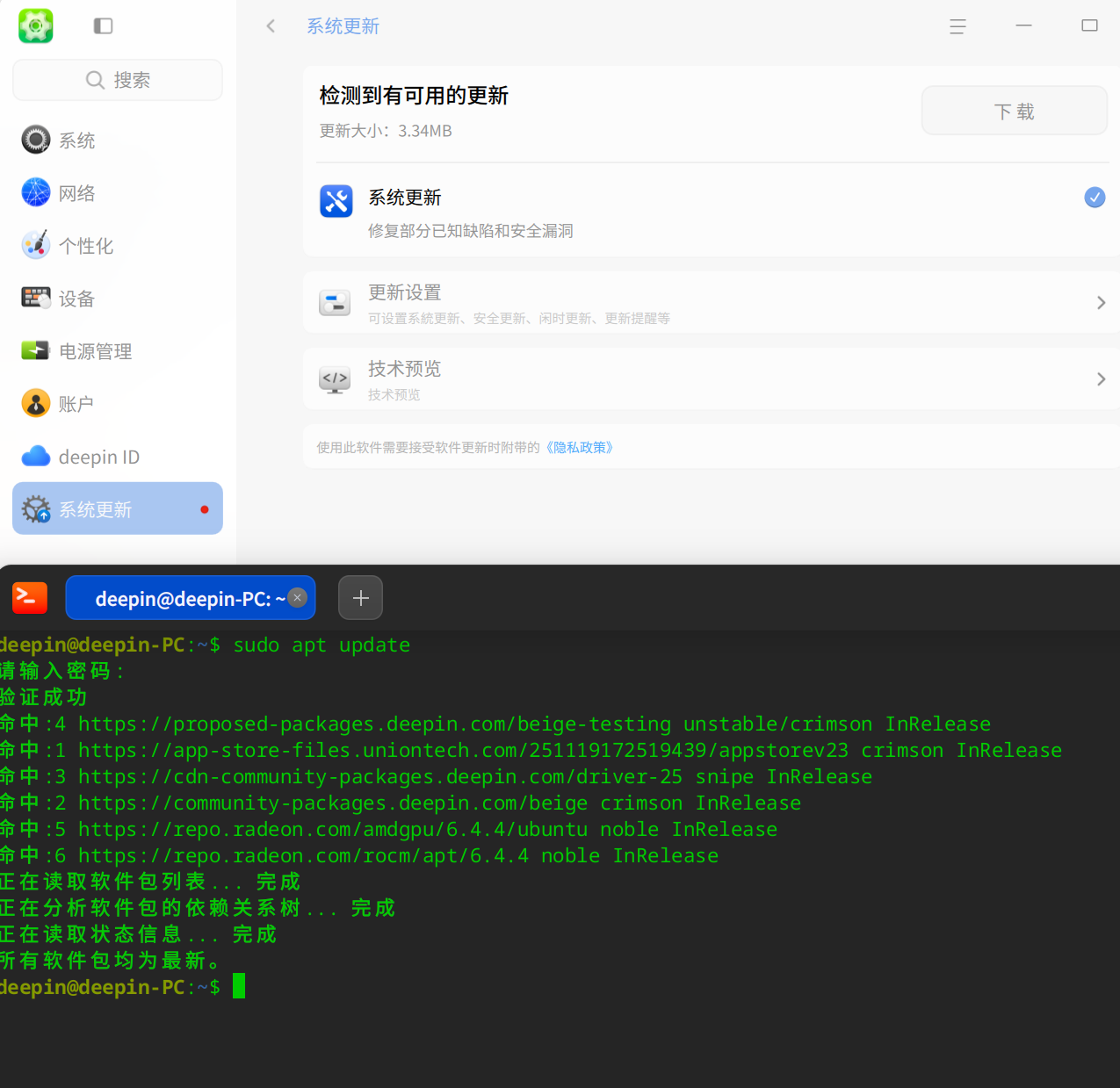Open the 网络 settings section
This screenshot has width=1120, height=1088.
(x=118, y=192)
